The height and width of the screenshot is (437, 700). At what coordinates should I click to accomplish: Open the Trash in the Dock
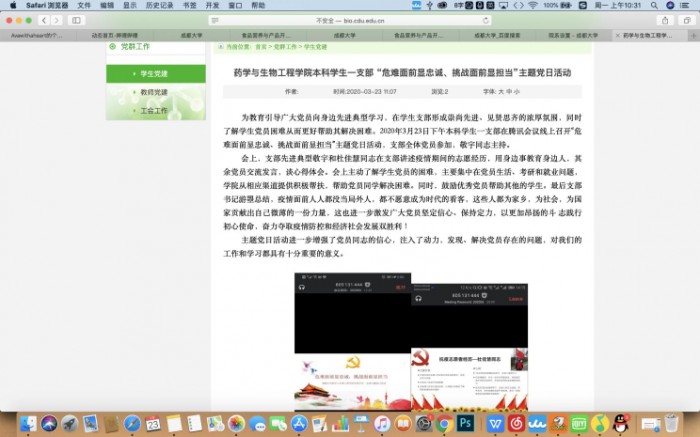pos(671,423)
